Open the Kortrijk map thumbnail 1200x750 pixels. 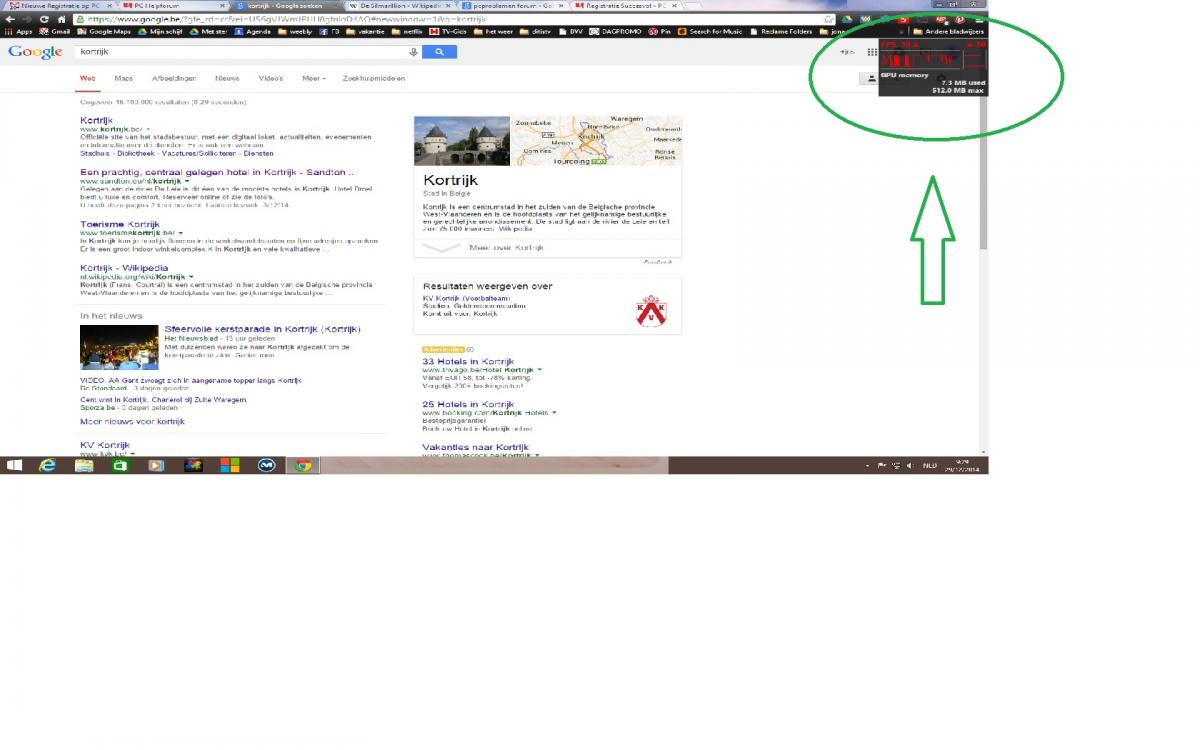click(x=597, y=140)
